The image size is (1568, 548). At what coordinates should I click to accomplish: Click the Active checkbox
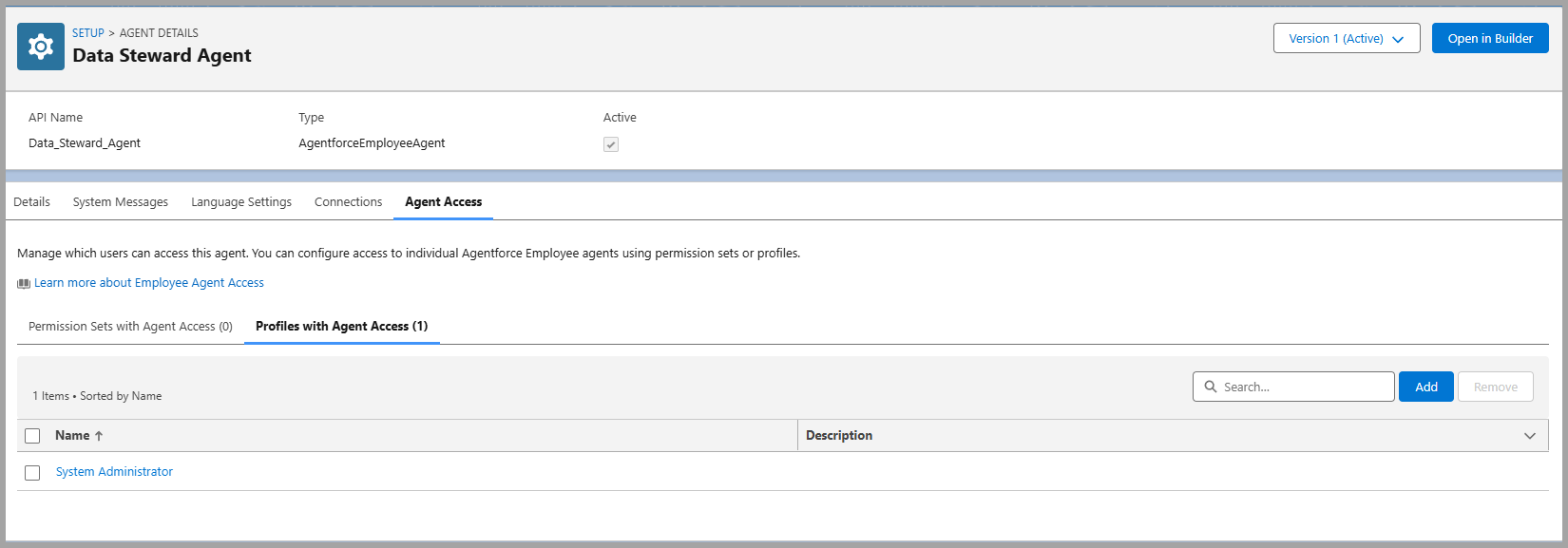point(611,144)
